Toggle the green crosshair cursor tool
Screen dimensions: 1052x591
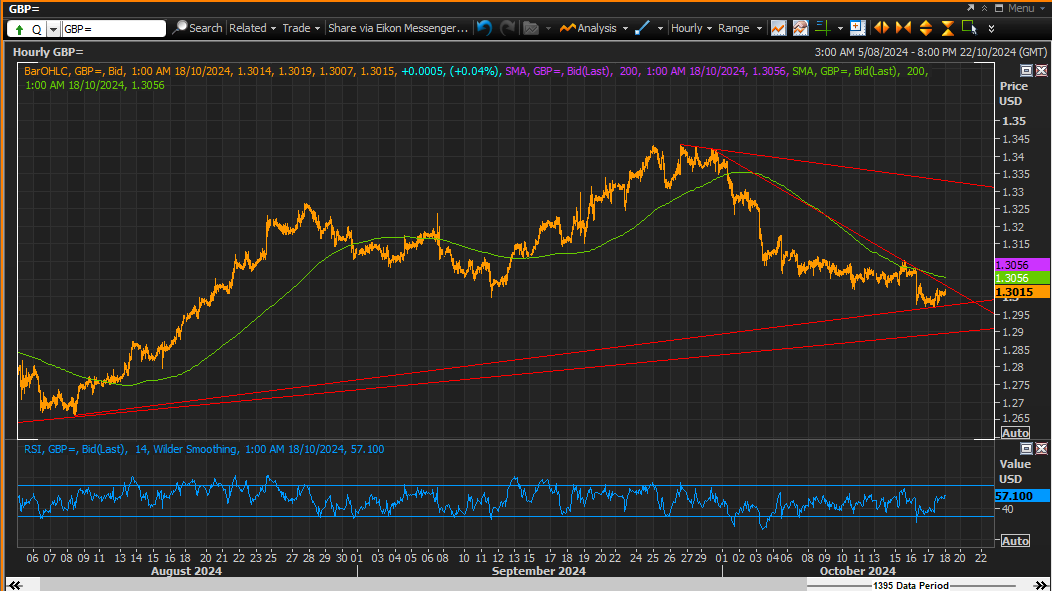click(x=823, y=28)
